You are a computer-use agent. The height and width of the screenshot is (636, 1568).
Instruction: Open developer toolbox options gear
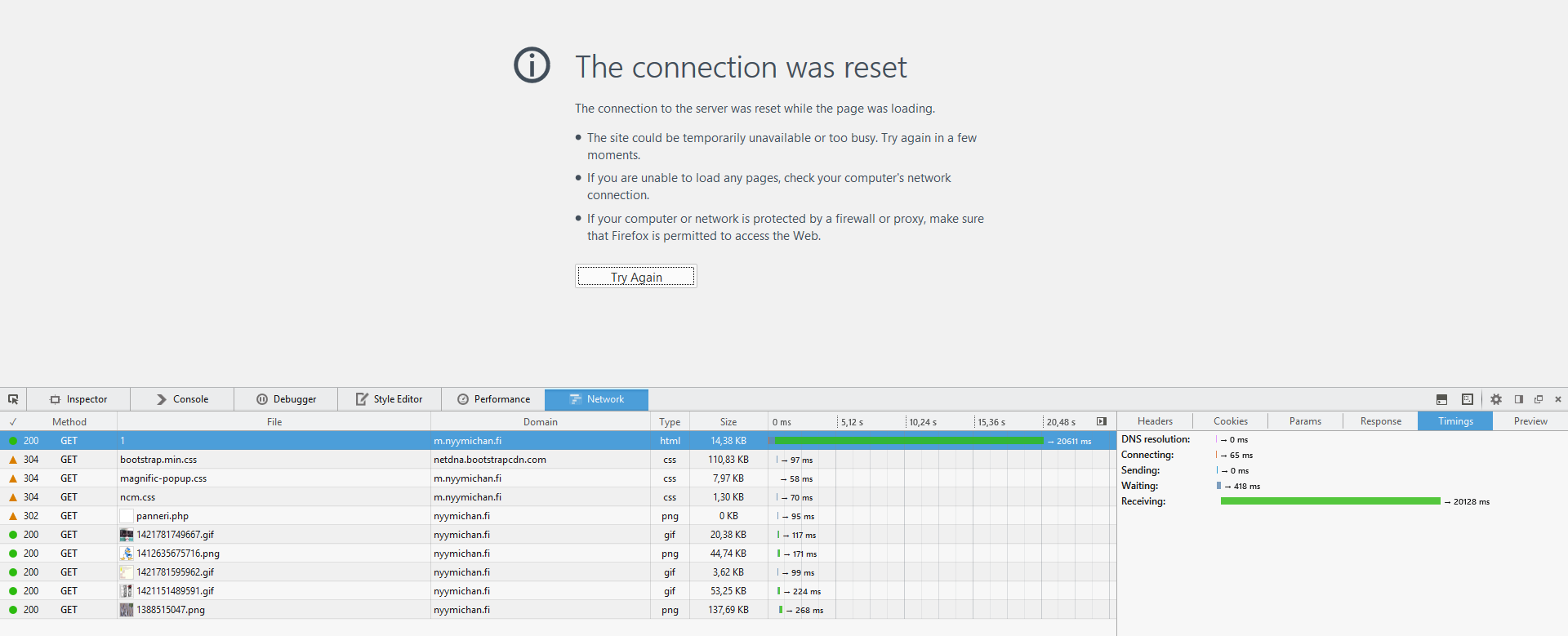pyautogui.click(x=1496, y=399)
